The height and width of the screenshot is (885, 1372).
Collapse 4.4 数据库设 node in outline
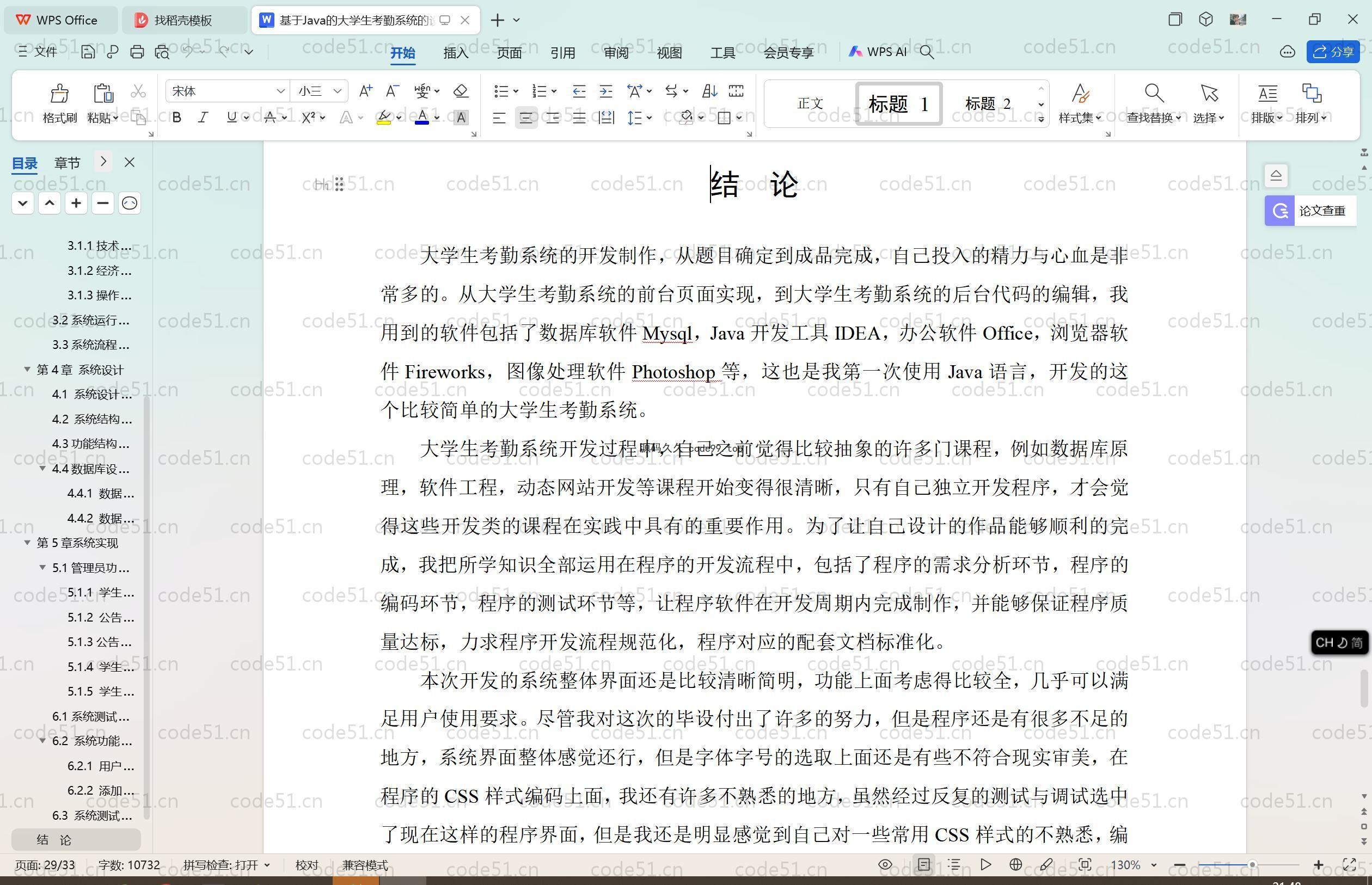[x=42, y=469]
